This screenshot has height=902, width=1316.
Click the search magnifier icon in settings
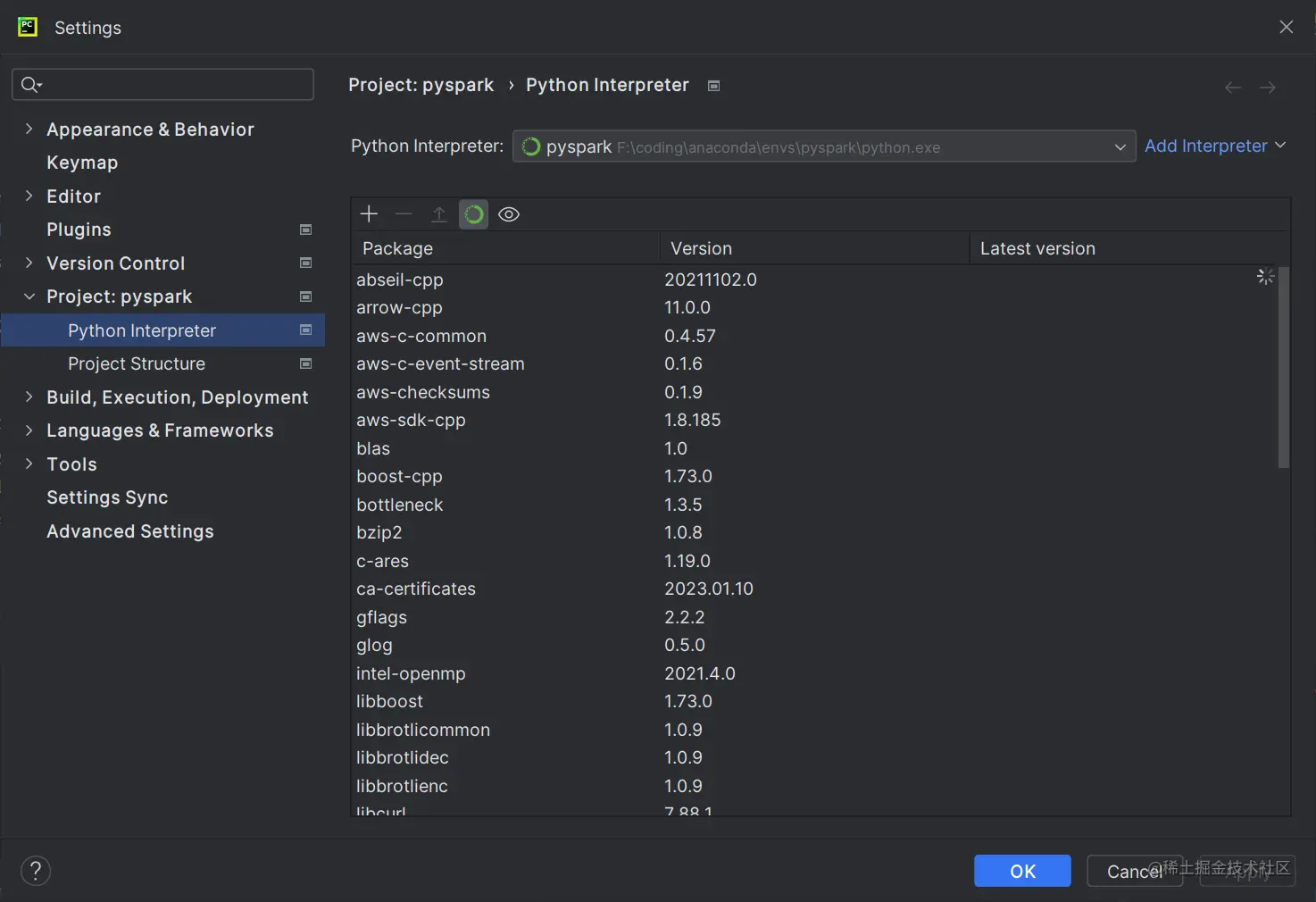(x=30, y=85)
